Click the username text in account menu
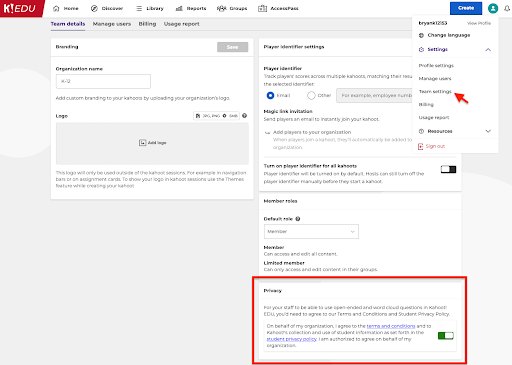The height and width of the screenshot is (365, 512). pos(433,23)
